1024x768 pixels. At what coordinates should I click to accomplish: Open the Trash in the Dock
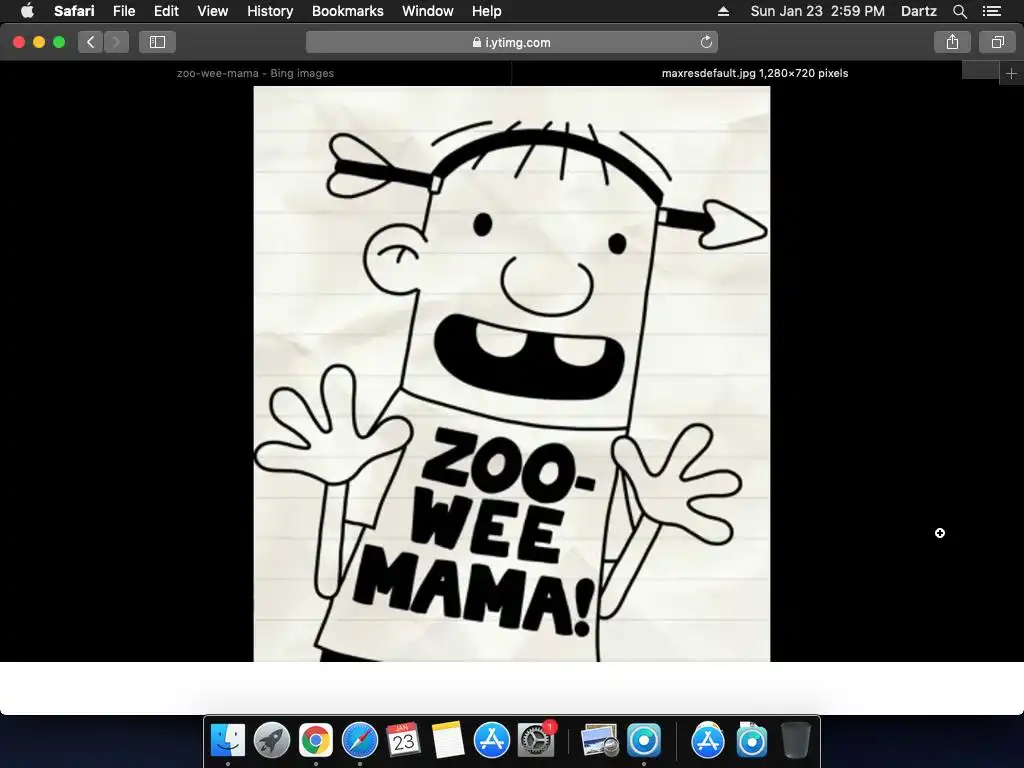(x=795, y=741)
